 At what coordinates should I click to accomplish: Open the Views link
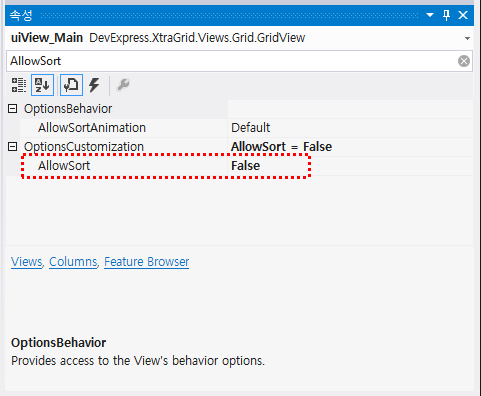click(x=26, y=262)
